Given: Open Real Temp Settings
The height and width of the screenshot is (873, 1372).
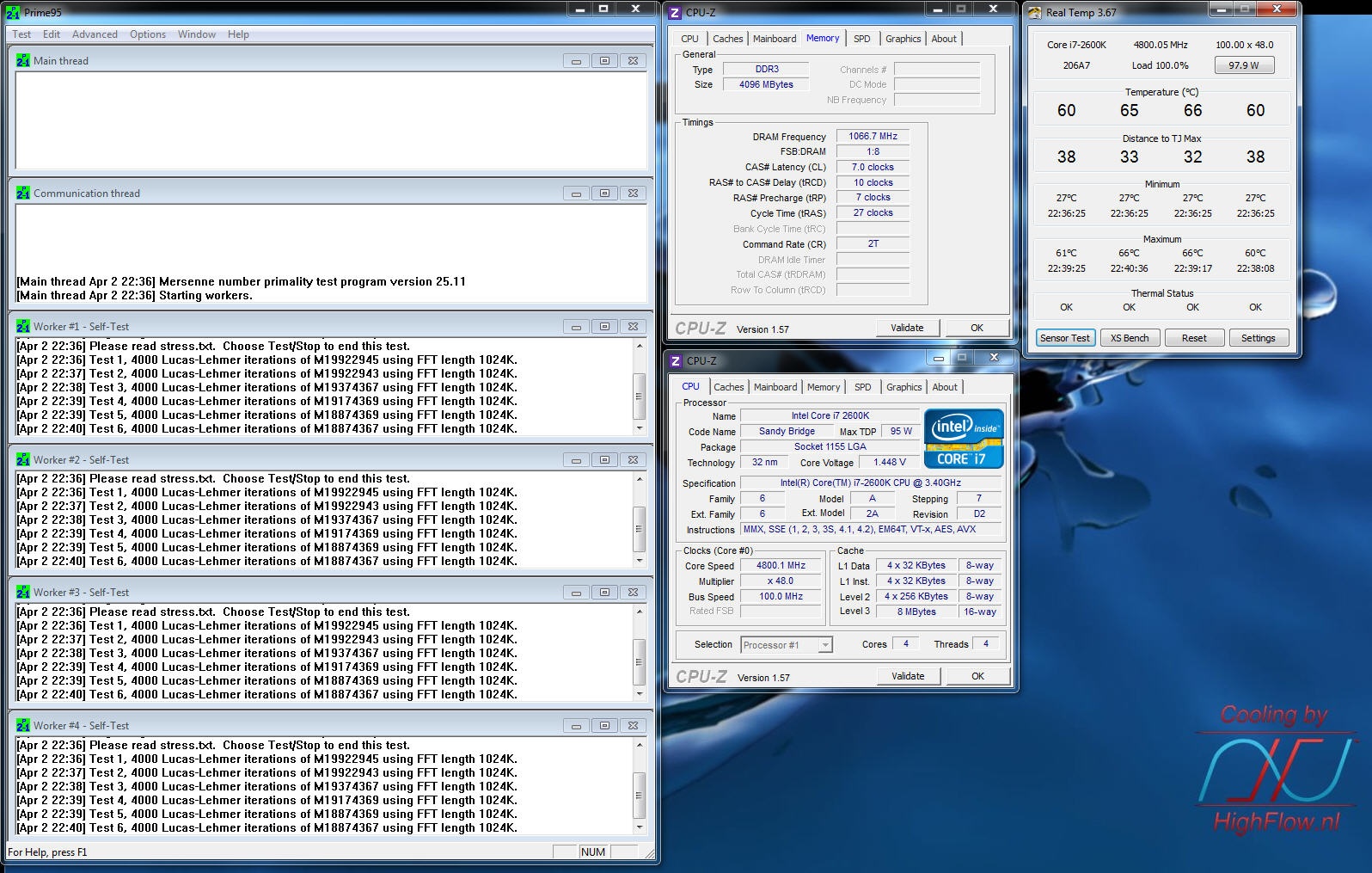Looking at the screenshot, I should (1258, 338).
